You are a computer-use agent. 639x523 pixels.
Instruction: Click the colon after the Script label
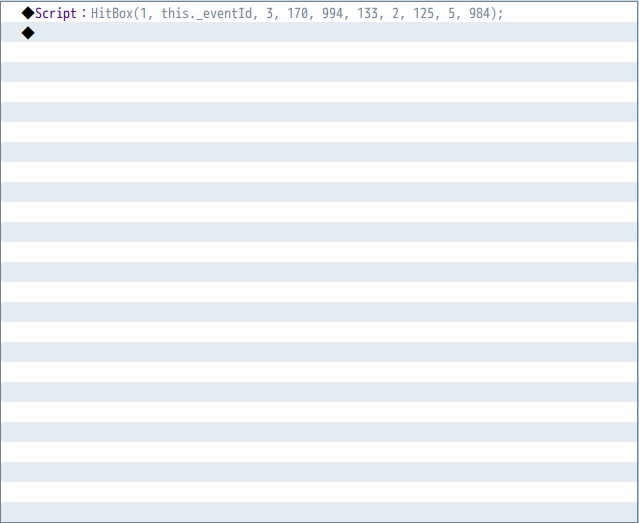(84, 13)
